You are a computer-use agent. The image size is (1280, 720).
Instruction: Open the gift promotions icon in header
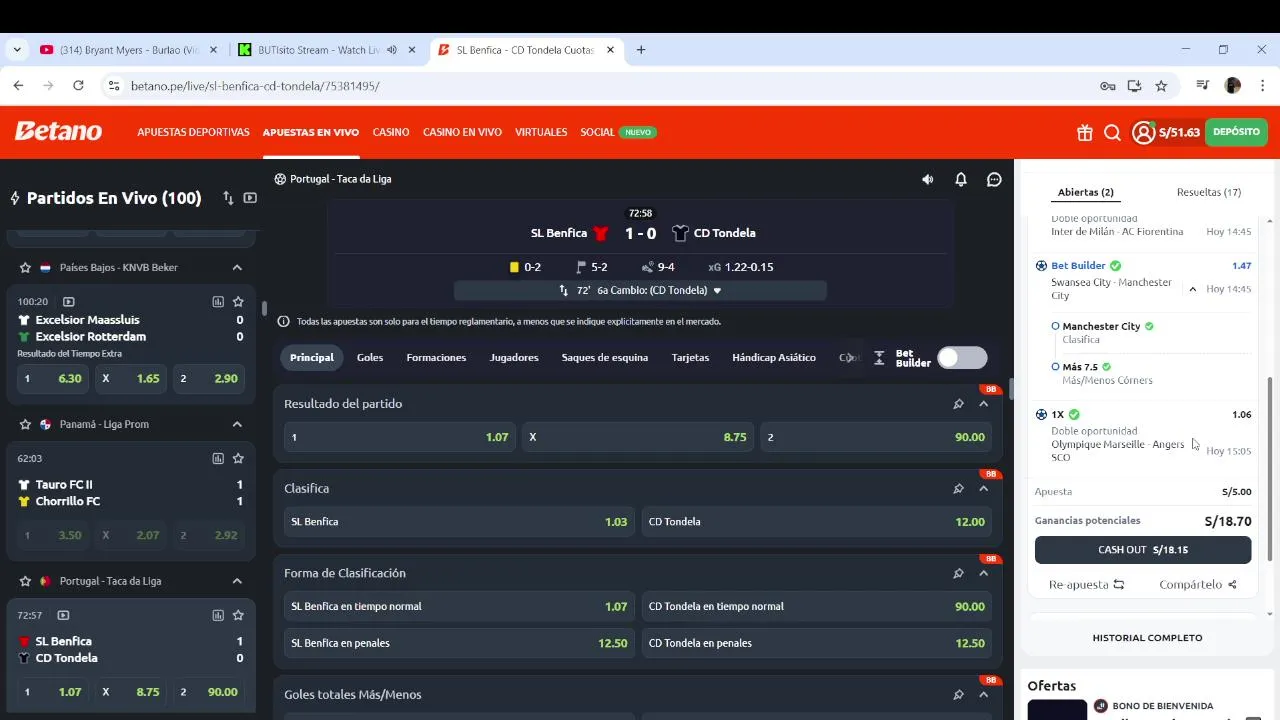tap(1085, 133)
